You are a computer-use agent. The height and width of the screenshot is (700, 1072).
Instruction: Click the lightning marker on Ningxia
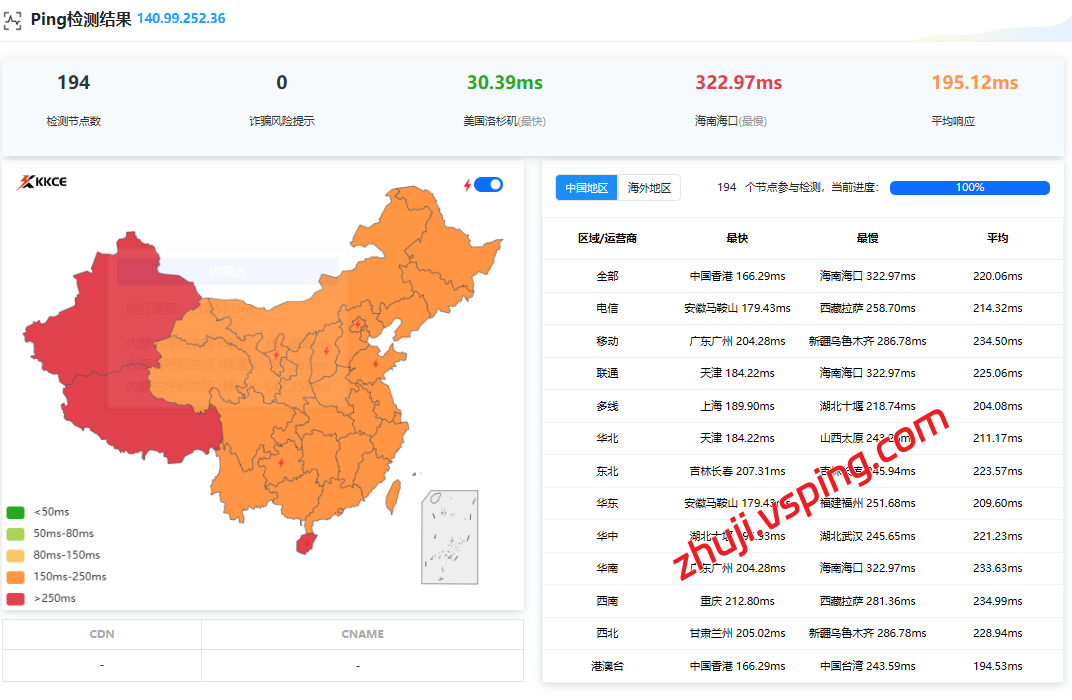[276, 354]
